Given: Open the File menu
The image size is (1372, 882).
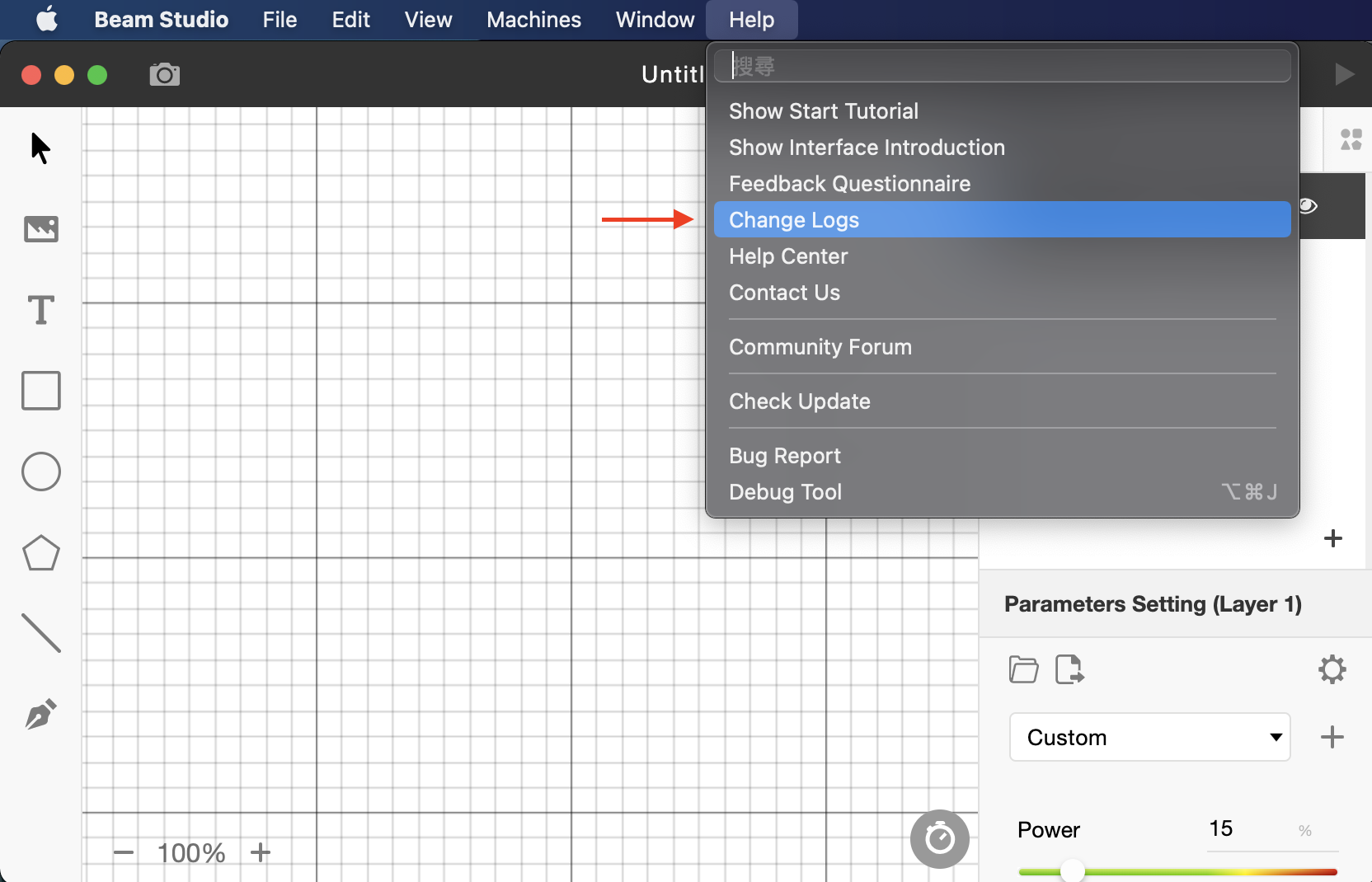Looking at the screenshot, I should (x=280, y=19).
